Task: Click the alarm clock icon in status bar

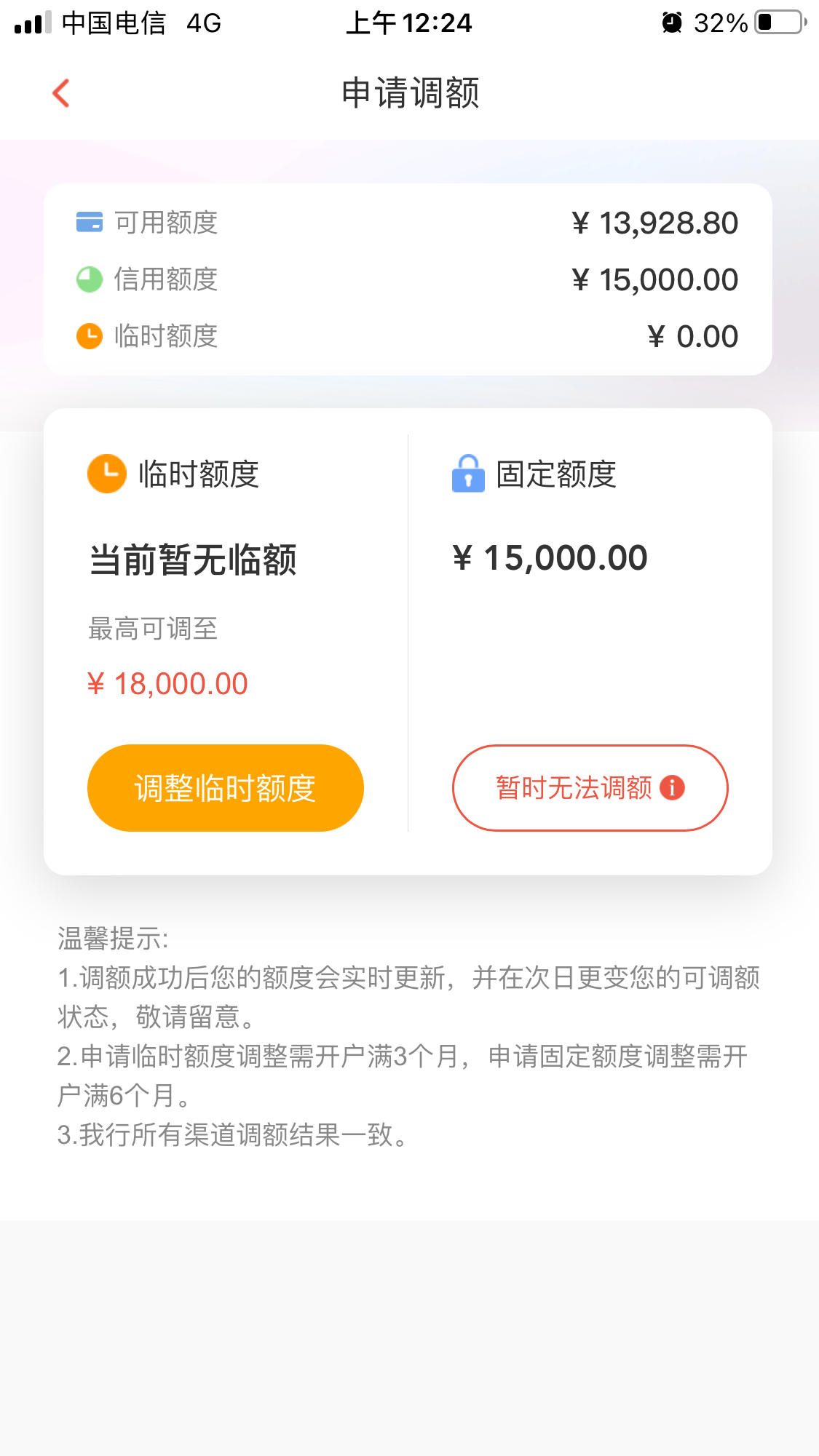Action: 672,23
